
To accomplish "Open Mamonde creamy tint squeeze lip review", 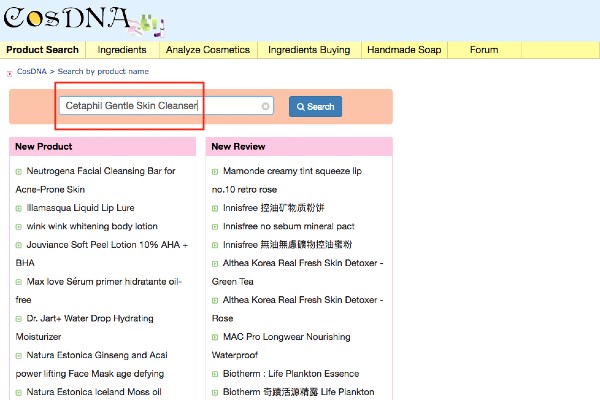I will (x=287, y=180).
